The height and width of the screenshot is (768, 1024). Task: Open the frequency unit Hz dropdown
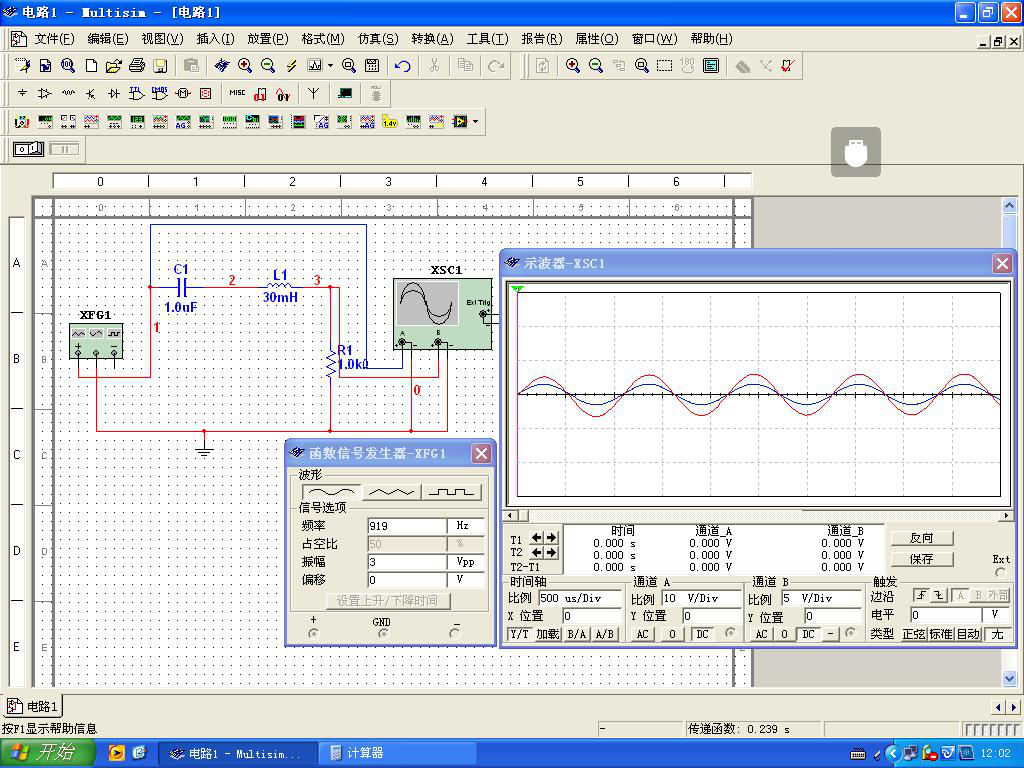click(x=465, y=526)
